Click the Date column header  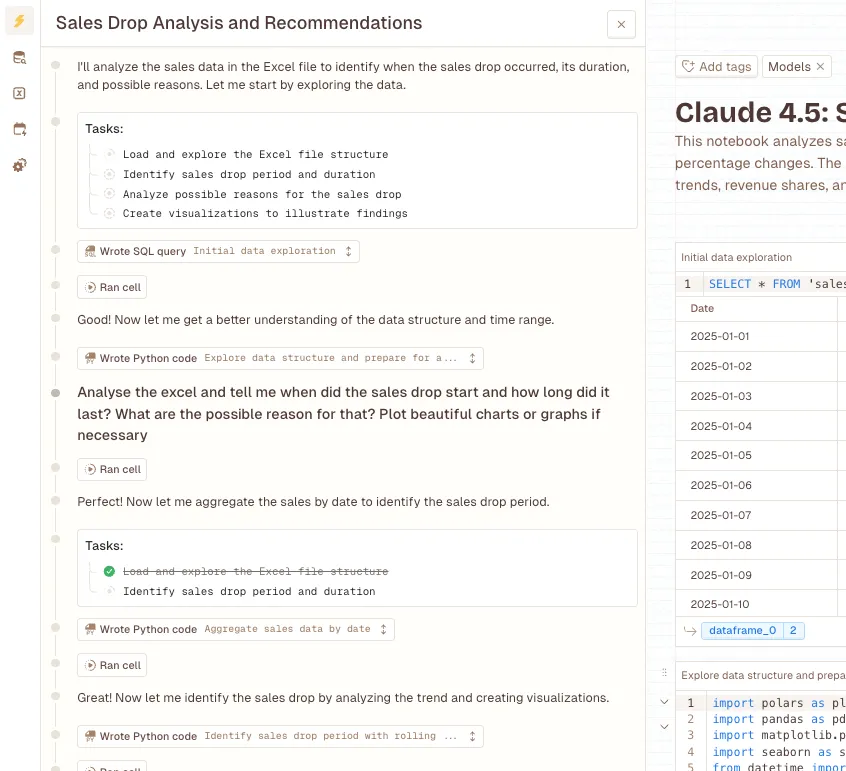pos(703,309)
